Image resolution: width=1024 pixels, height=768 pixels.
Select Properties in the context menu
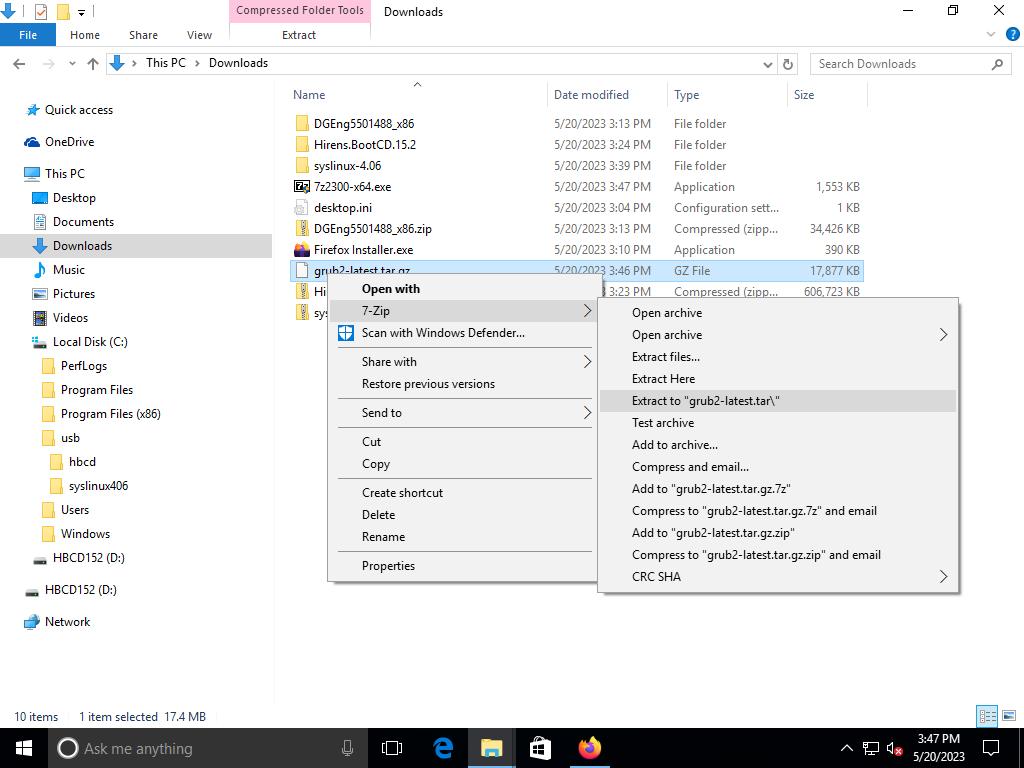pos(388,566)
